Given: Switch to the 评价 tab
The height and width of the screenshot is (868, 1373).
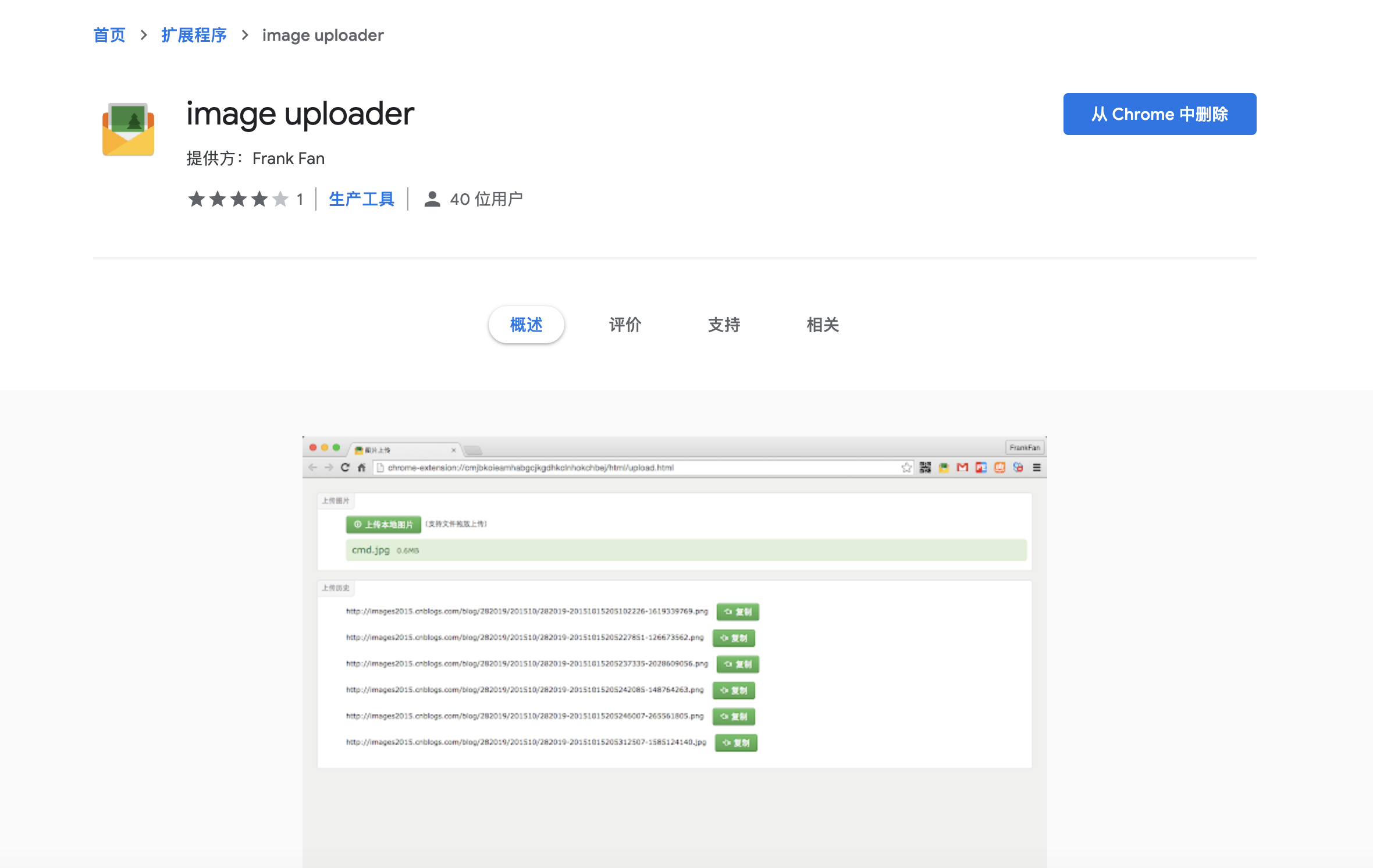Looking at the screenshot, I should coord(625,325).
